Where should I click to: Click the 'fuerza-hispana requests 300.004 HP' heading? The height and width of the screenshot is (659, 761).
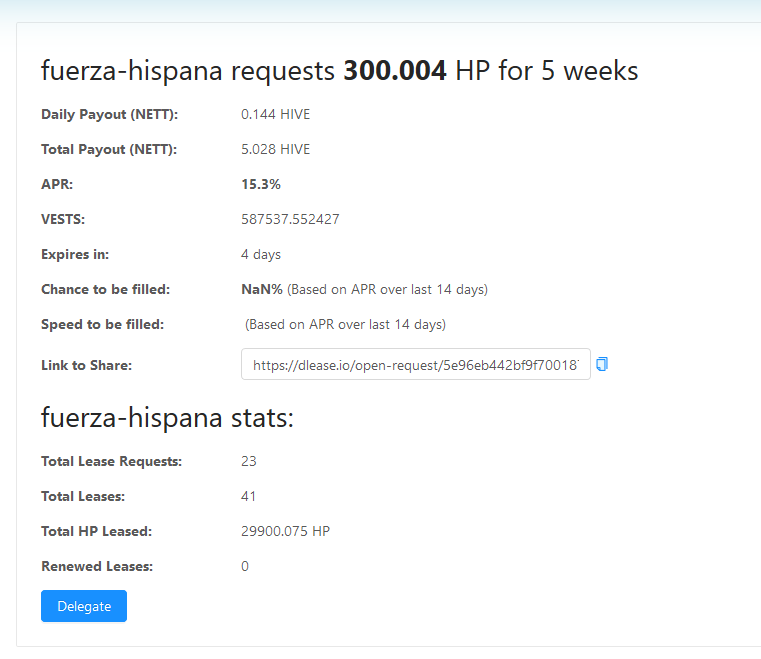(x=339, y=71)
